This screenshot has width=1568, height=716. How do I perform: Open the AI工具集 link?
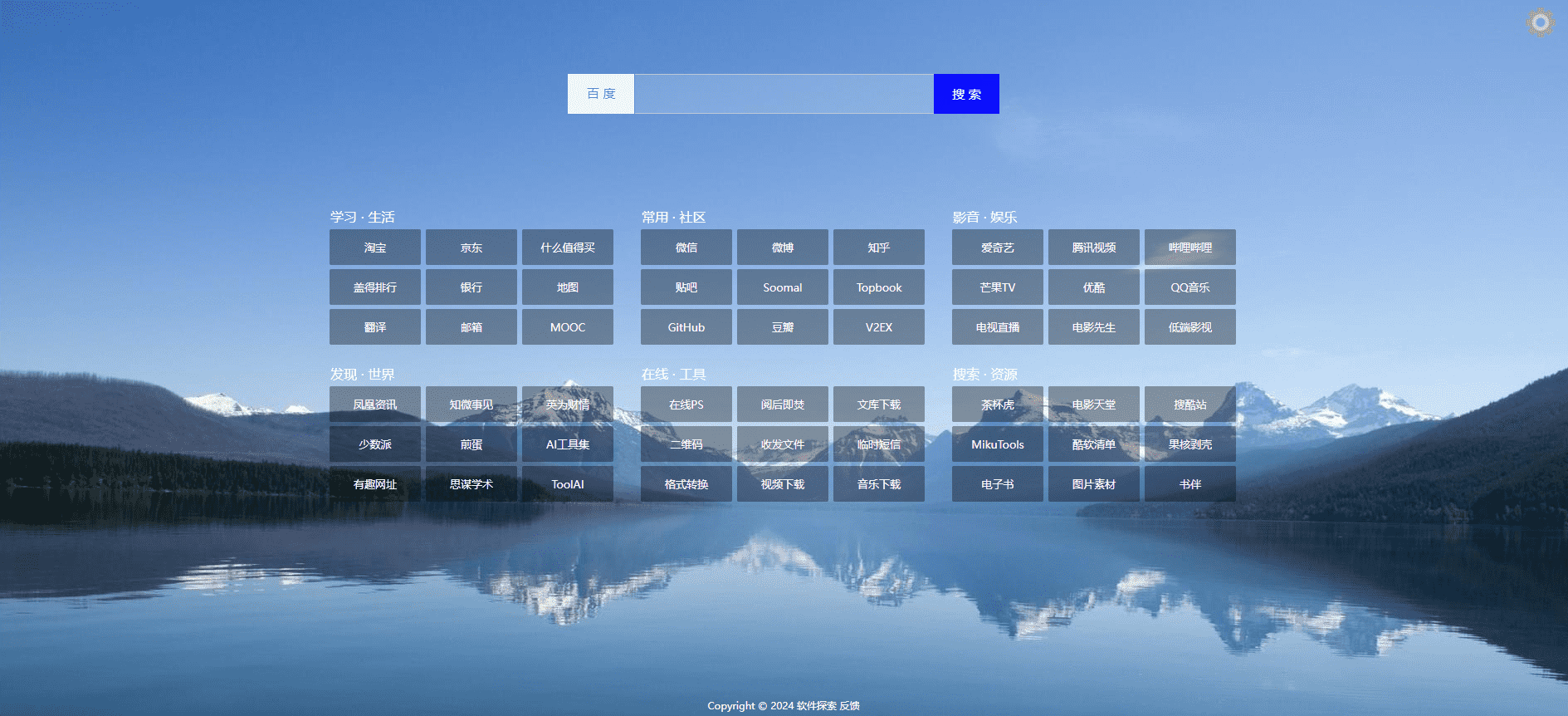click(x=568, y=444)
